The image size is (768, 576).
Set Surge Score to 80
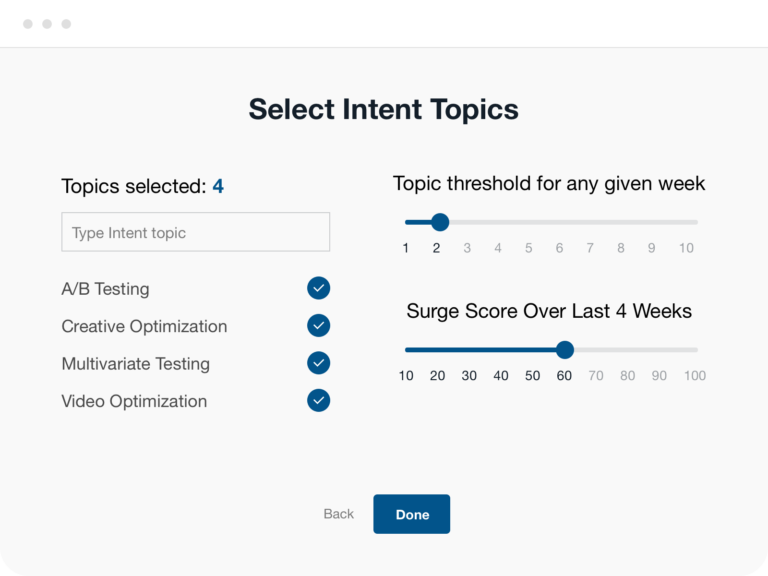pos(627,376)
